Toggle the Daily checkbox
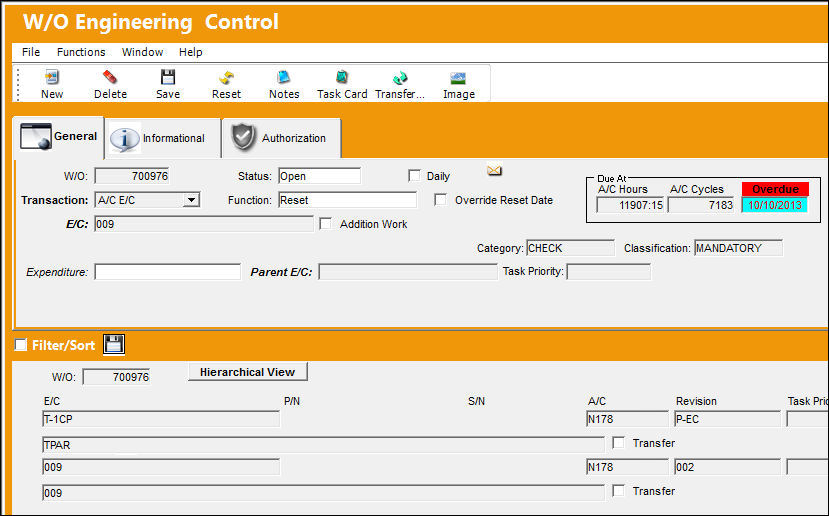829x516 pixels. [414, 176]
